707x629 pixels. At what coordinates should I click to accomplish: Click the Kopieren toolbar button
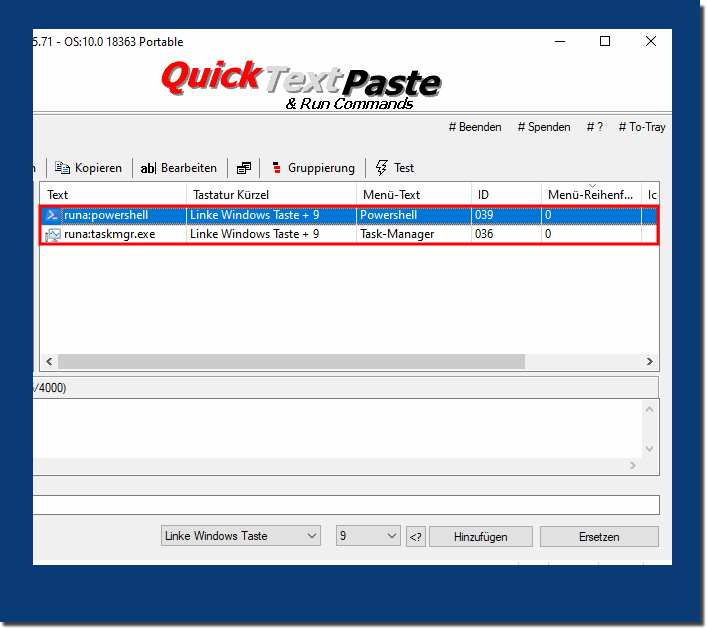click(88, 168)
